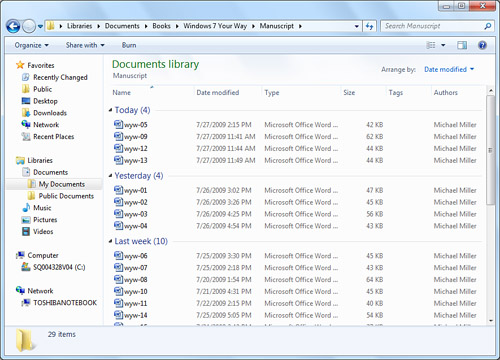Viewport: 500px width, 360px height.
Task: Collapse the Today (4) group
Action: (110, 110)
